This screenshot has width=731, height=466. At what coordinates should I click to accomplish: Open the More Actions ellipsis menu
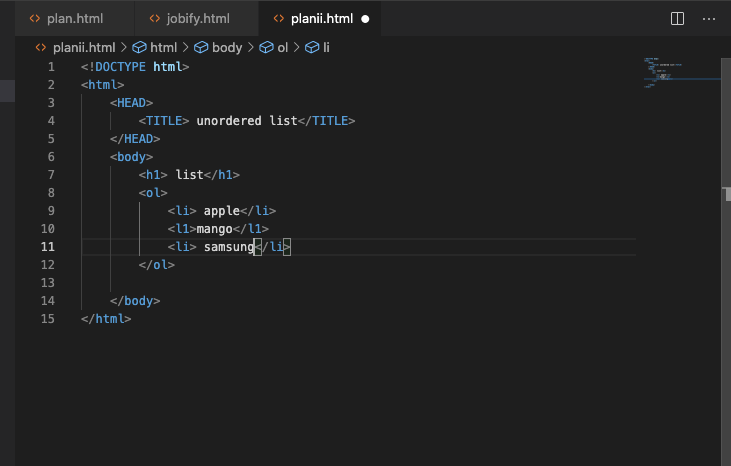click(x=709, y=19)
